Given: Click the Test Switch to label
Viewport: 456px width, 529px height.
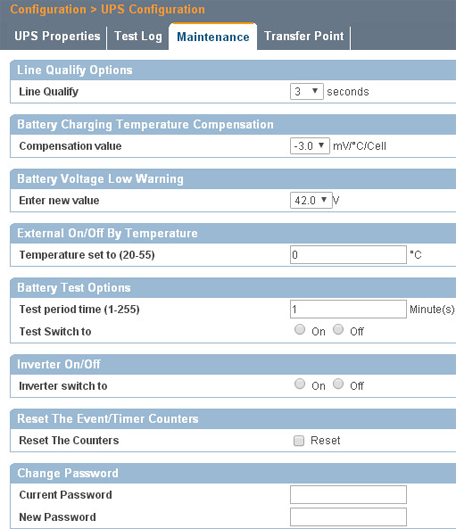Looking at the screenshot, I should click(55, 331).
